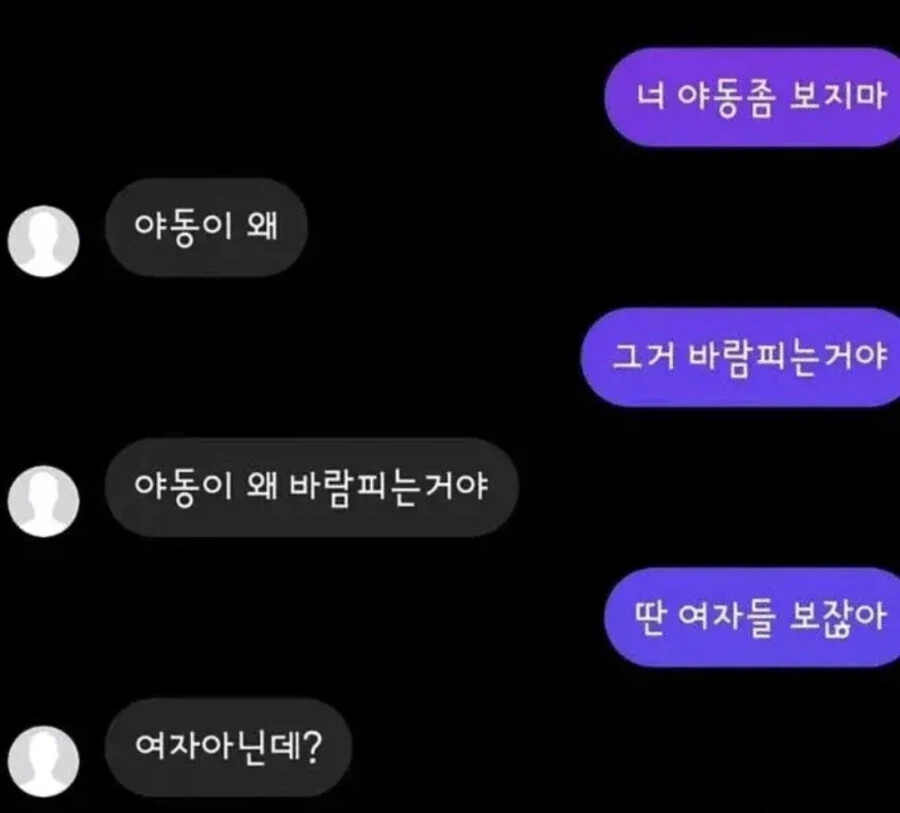Select the purple '너 야동좀 보지마' bubble
900x813 pixels.
click(x=752, y=97)
